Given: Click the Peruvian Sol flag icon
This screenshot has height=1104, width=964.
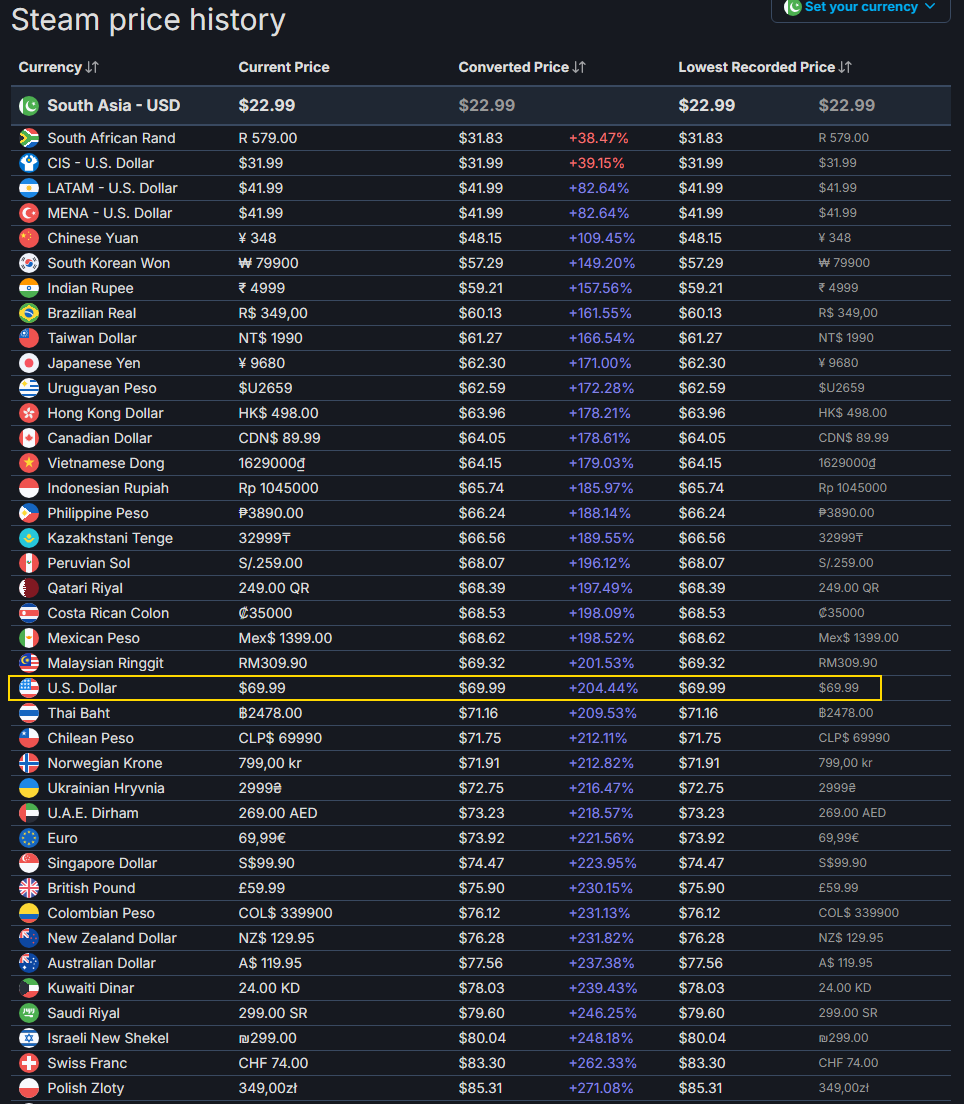Looking at the screenshot, I should 29,563.
